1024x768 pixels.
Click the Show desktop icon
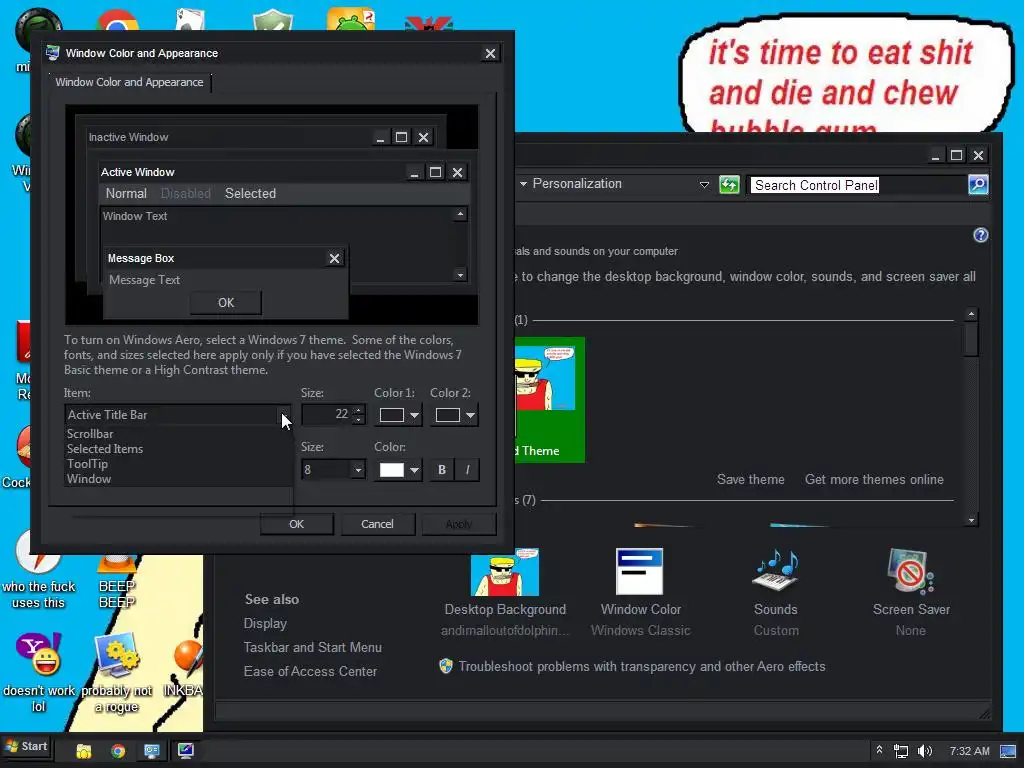[x=1008, y=751]
